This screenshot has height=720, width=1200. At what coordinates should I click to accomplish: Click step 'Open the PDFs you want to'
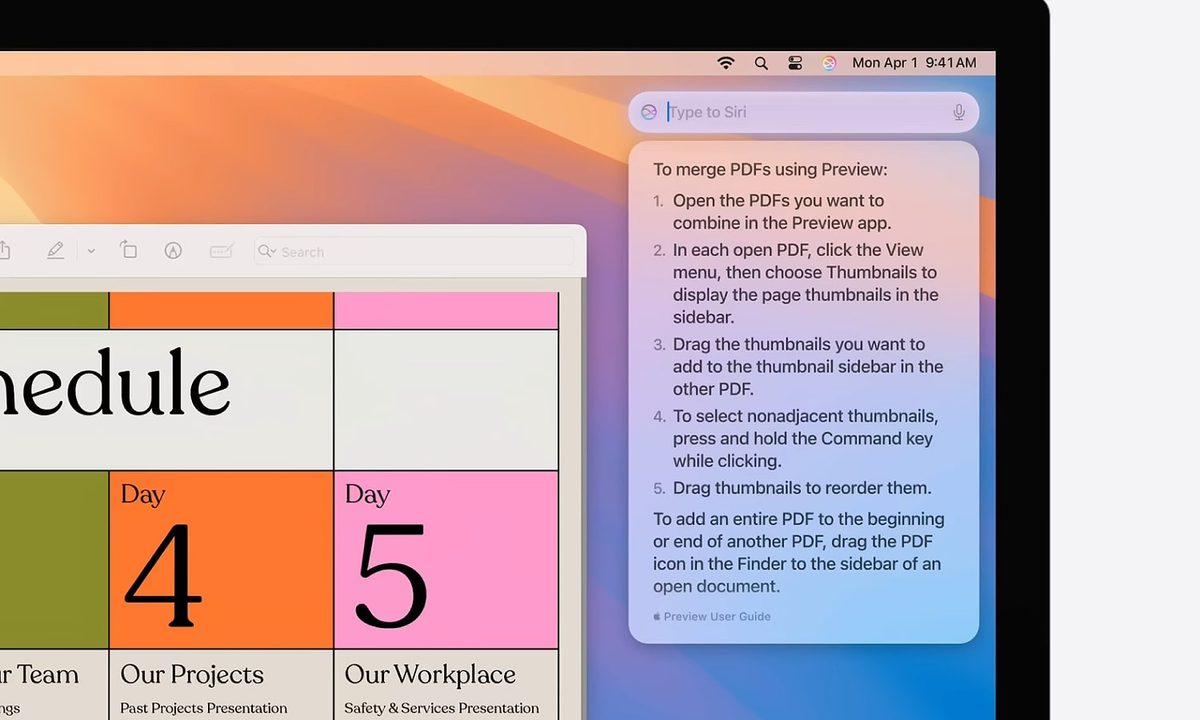778,200
